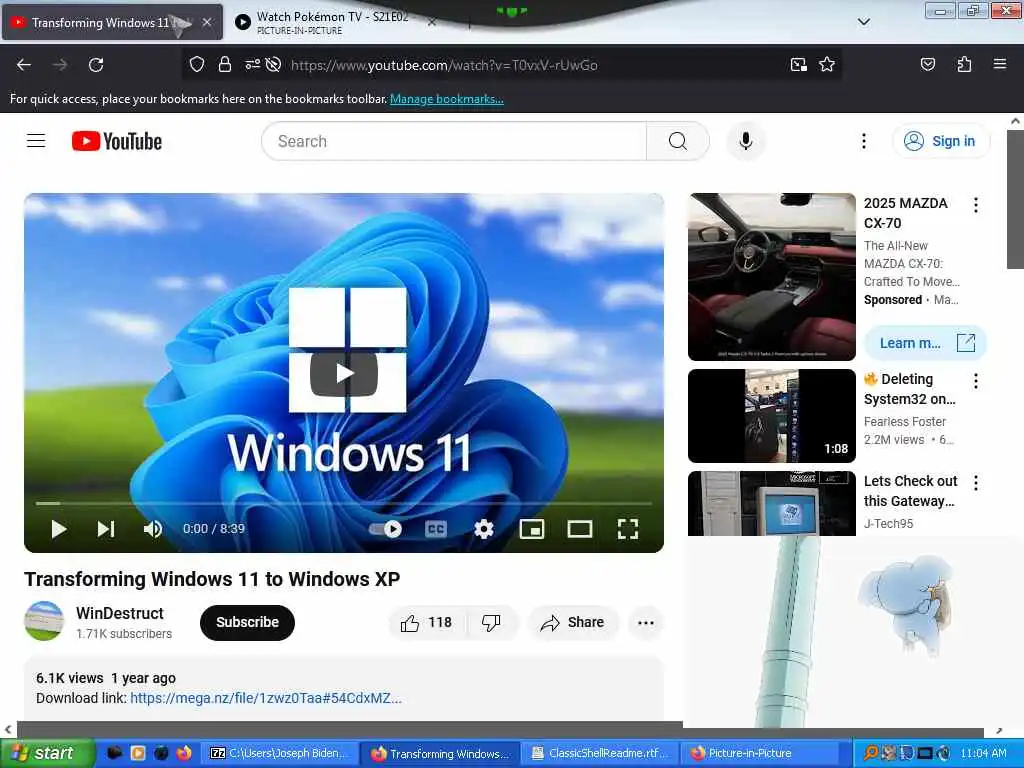The width and height of the screenshot is (1024, 768).
Task: Go back with the browser back arrow
Action: click(x=24, y=65)
